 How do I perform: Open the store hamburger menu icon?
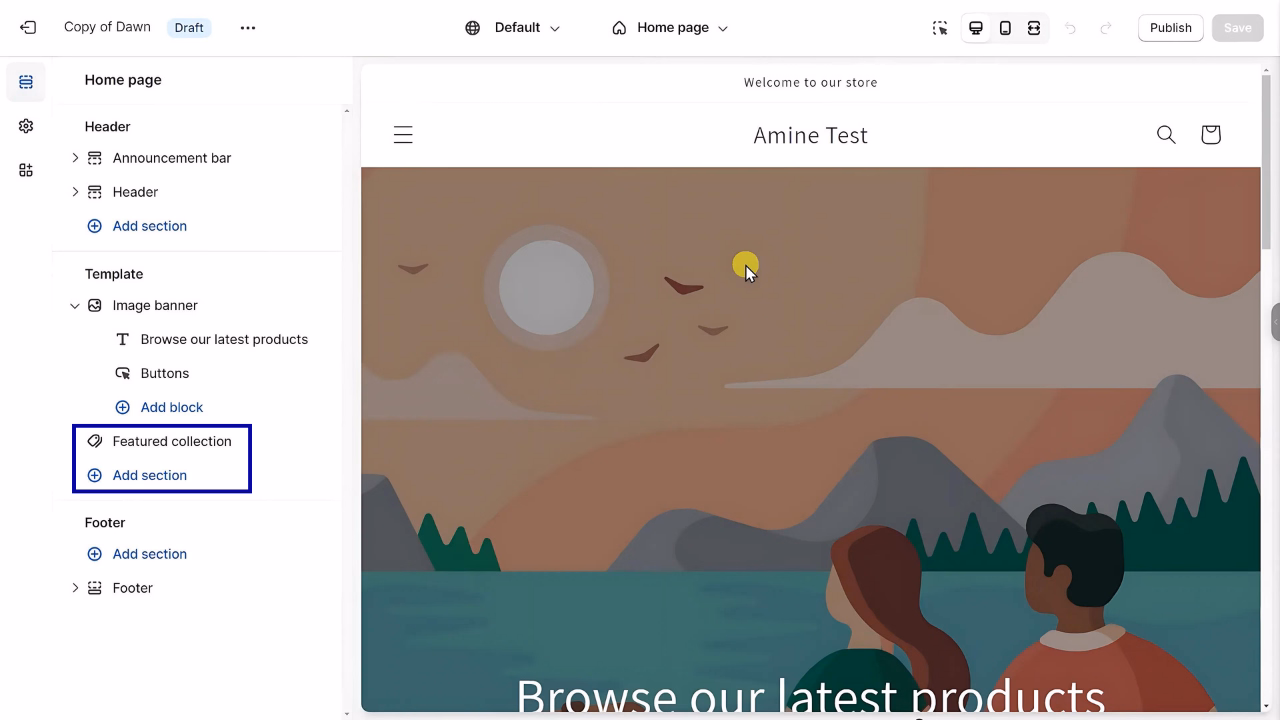(x=403, y=135)
